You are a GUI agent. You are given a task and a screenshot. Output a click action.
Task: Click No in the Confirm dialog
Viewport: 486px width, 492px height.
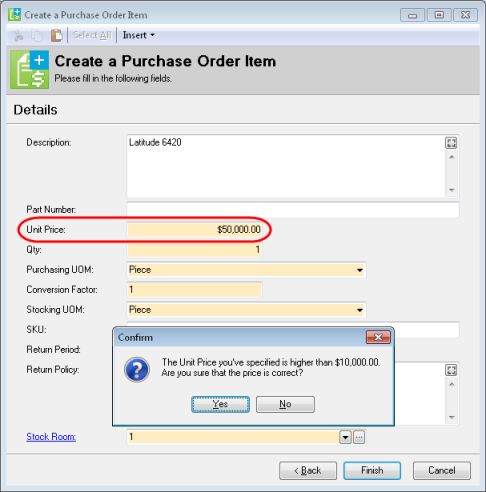(285, 404)
